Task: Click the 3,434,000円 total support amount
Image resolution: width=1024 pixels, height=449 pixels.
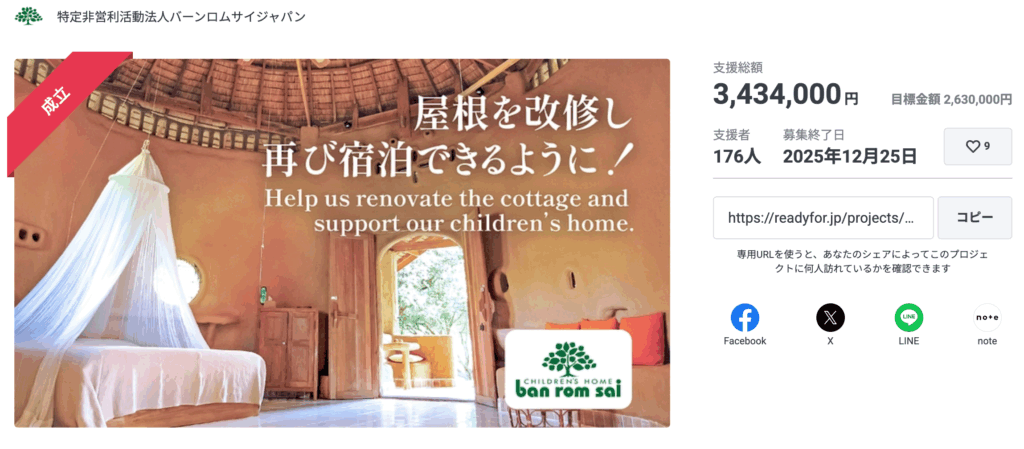Action: [x=785, y=95]
